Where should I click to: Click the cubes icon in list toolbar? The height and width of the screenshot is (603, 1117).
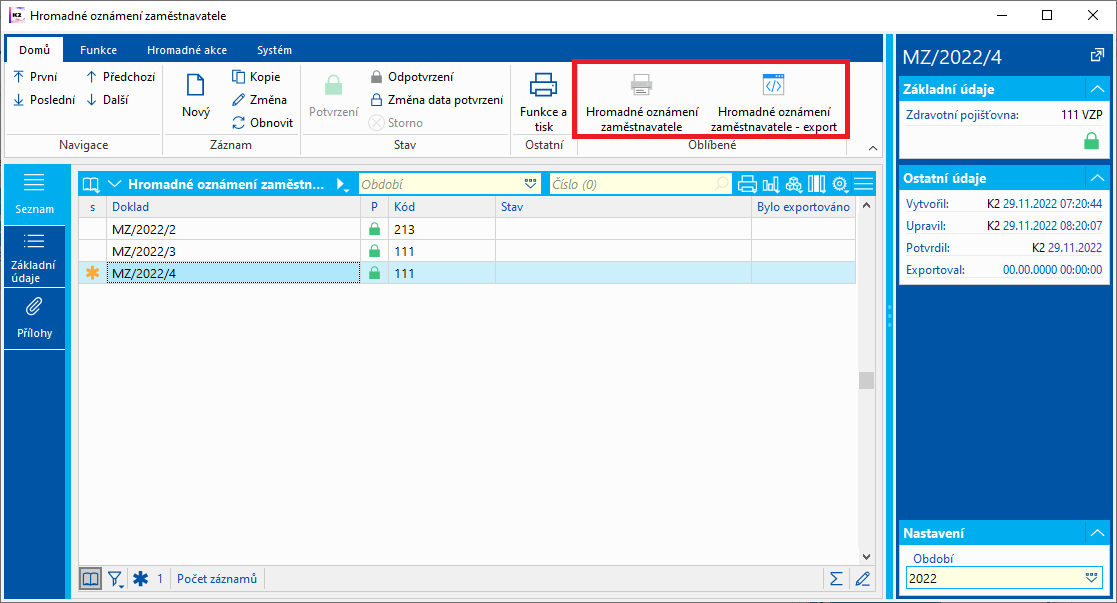(794, 185)
